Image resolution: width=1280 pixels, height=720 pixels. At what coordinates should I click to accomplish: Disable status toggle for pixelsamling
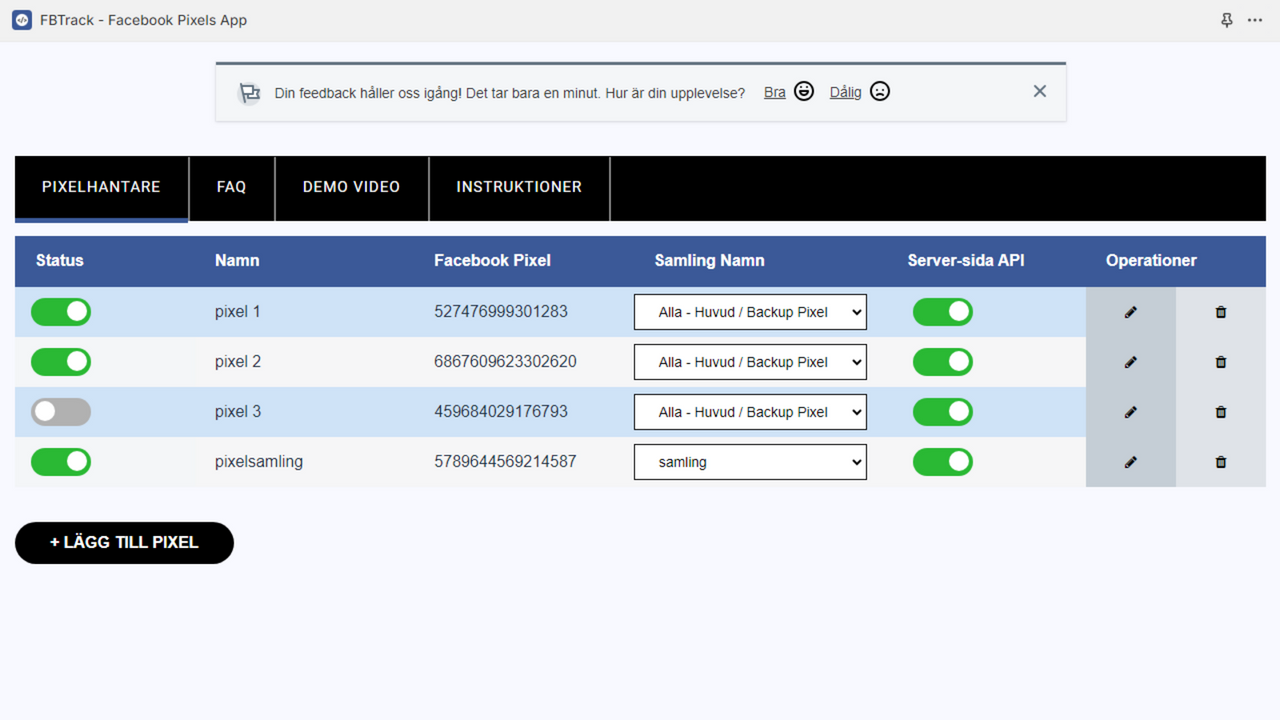pos(61,462)
